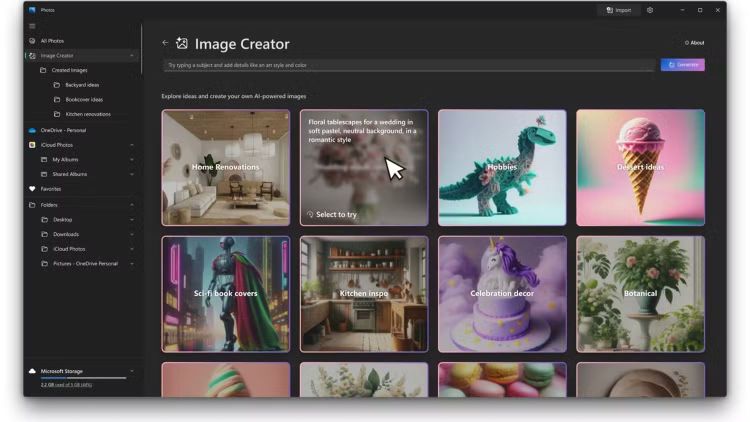750x422 pixels.
Task: Click the Generate button
Action: click(x=682, y=65)
